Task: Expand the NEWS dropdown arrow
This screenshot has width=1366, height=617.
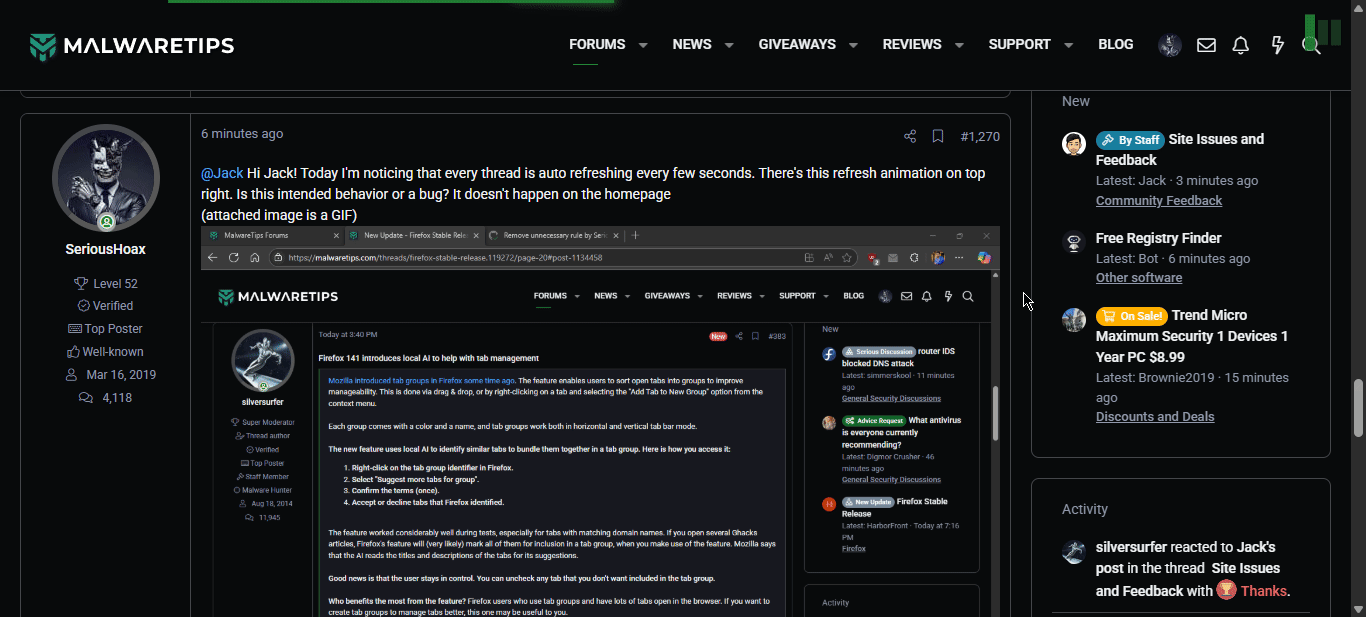Action: click(729, 45)
